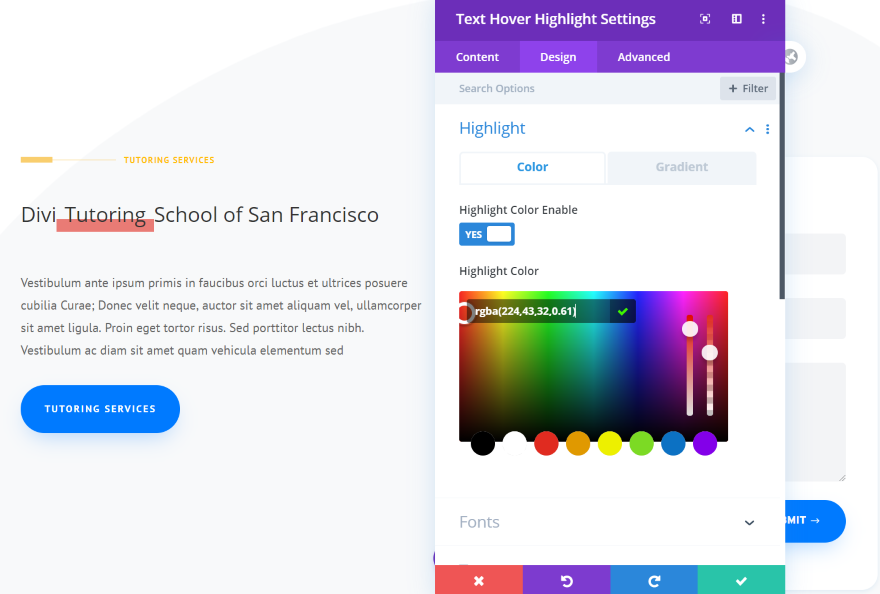The height and width of the screenshot is (594, 880).
Task: Save changes with teal checkmark button
Action: [741, 580]
